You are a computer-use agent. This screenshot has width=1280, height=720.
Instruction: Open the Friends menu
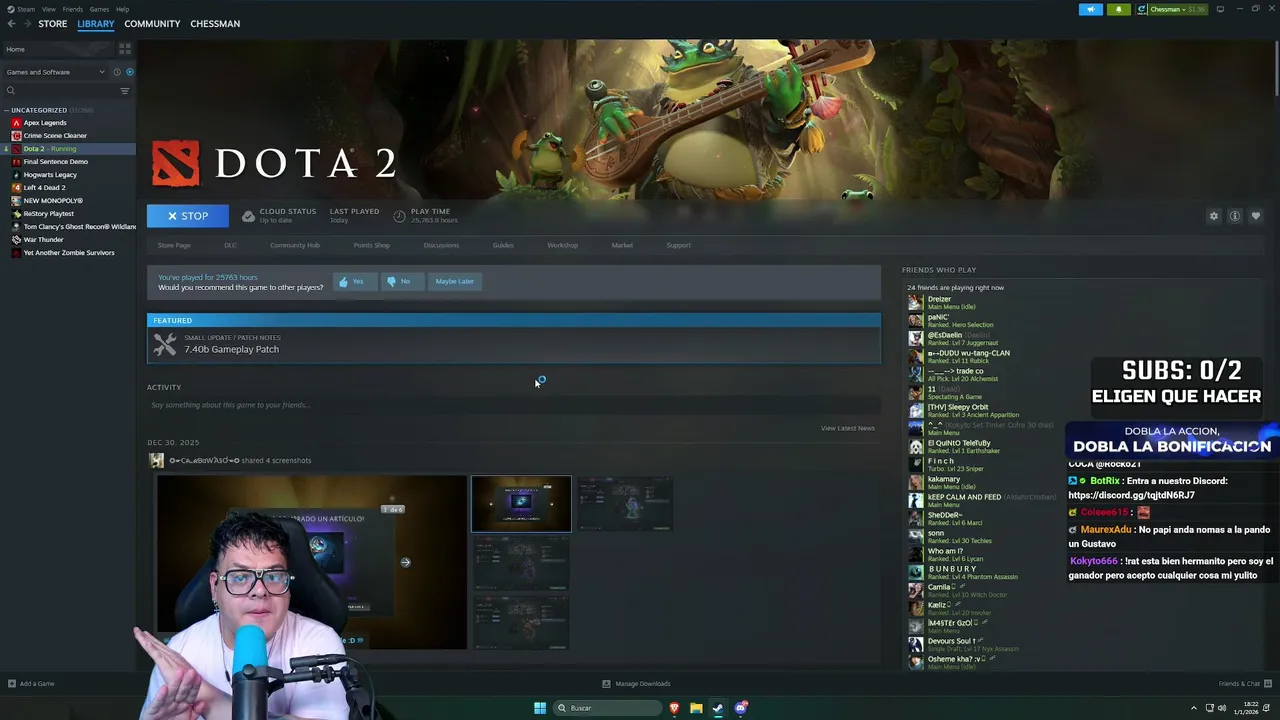(x=73, y=9)
